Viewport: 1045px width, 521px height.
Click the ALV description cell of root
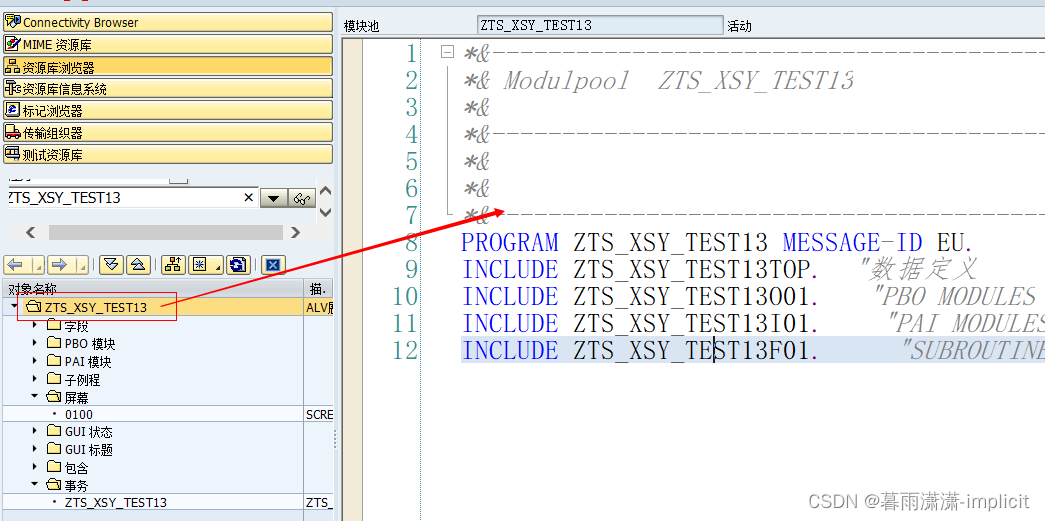tap(319, 307)
